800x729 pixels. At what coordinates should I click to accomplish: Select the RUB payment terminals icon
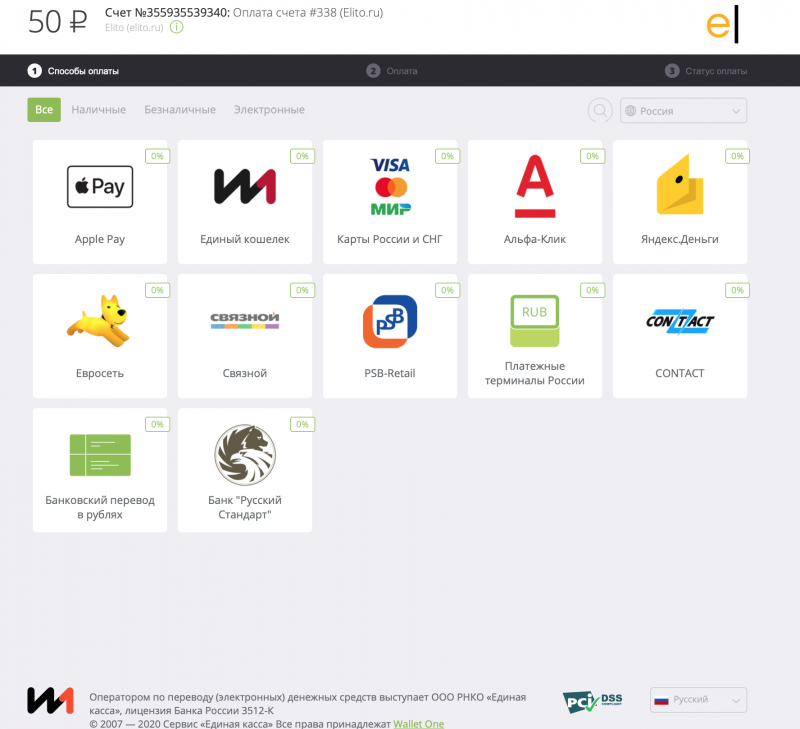[535, 321]
